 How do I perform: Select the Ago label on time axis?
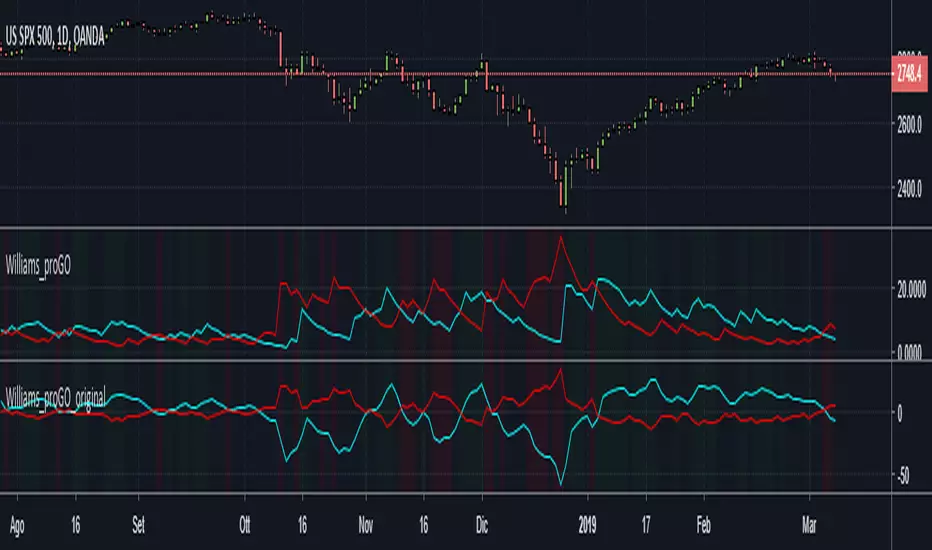pos(17,522)
